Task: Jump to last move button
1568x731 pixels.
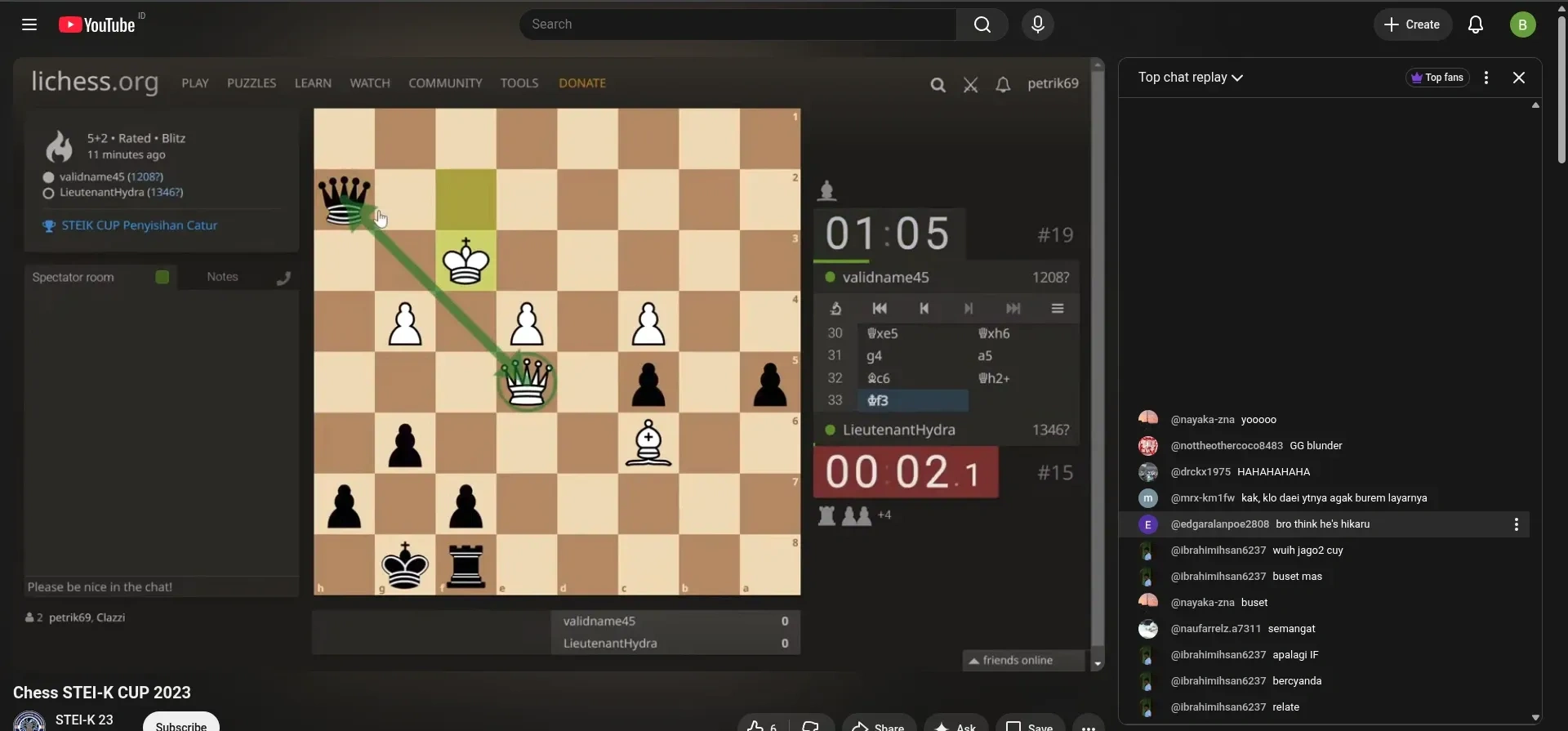Action: [1013, 309]
